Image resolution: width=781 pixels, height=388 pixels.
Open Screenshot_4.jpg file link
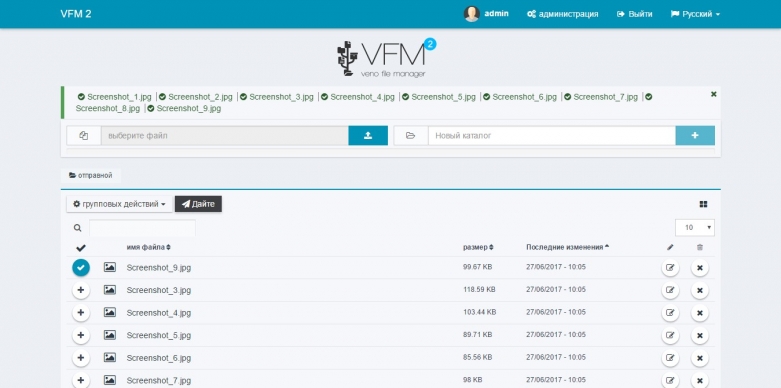[158, 313]
